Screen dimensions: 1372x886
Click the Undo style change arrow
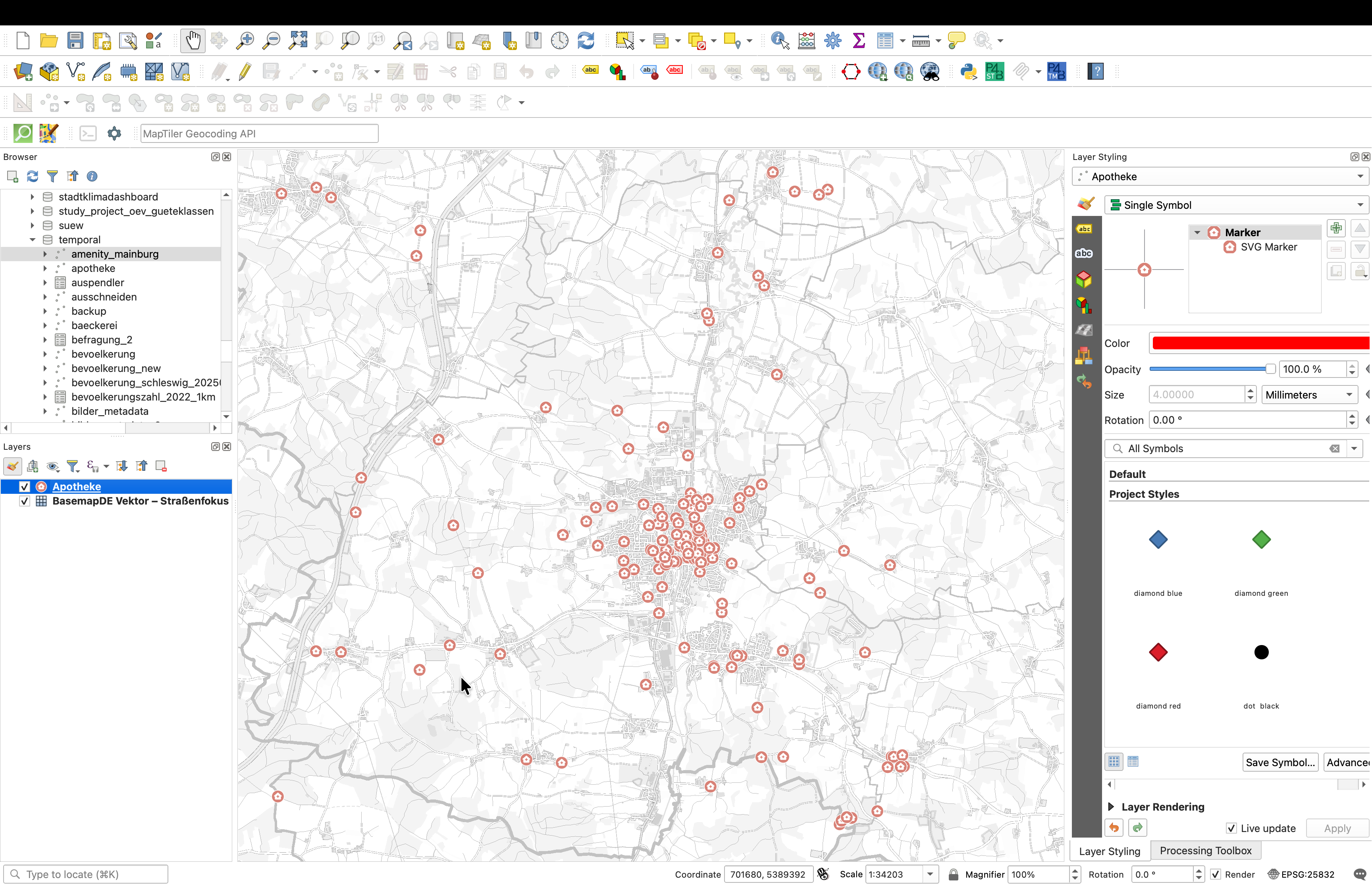tap(1114, 828)
